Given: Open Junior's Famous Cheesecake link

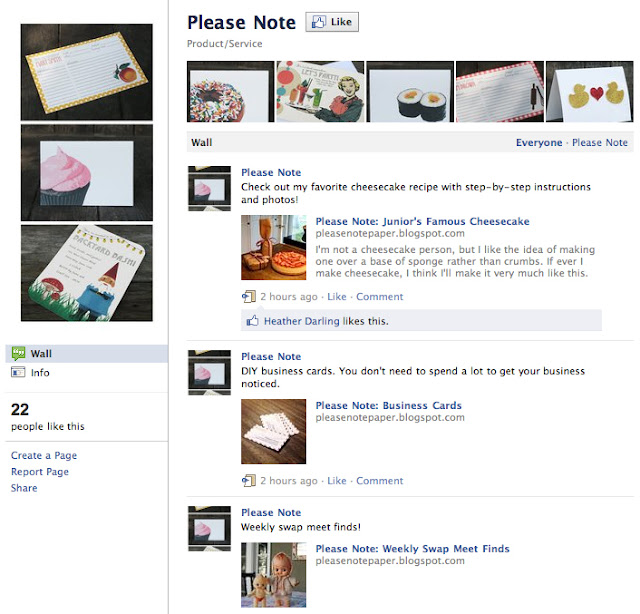Looking at the screenshot, I should tap(422, 221).
